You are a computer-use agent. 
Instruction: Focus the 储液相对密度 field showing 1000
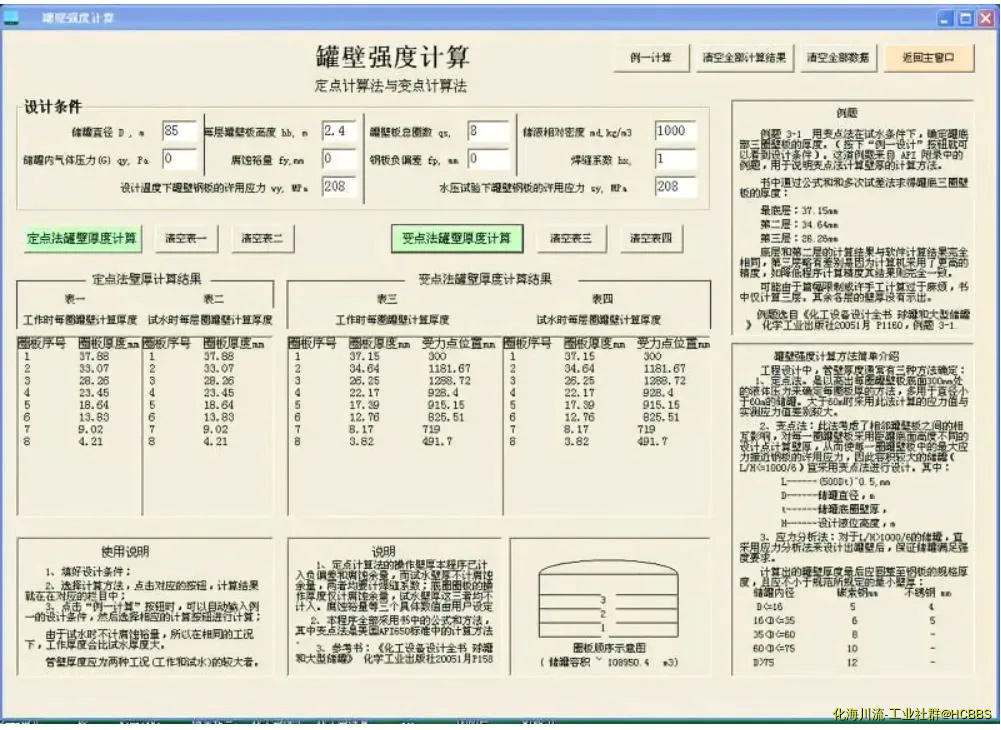point(675,131)
